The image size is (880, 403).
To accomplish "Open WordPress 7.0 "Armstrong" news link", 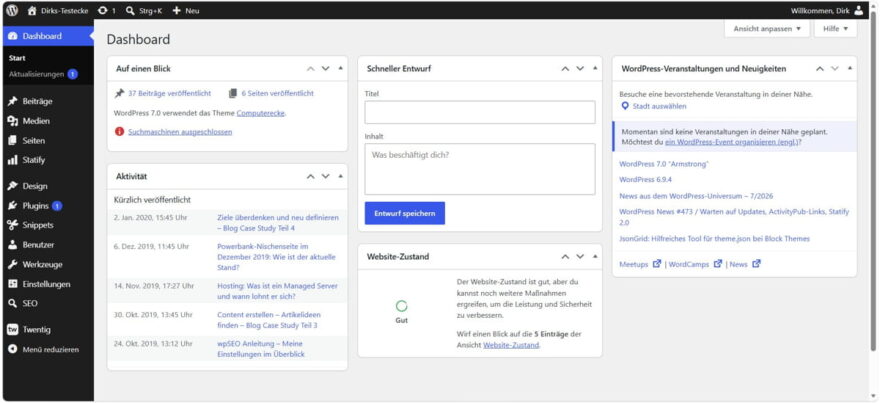I will click(663, 164).
